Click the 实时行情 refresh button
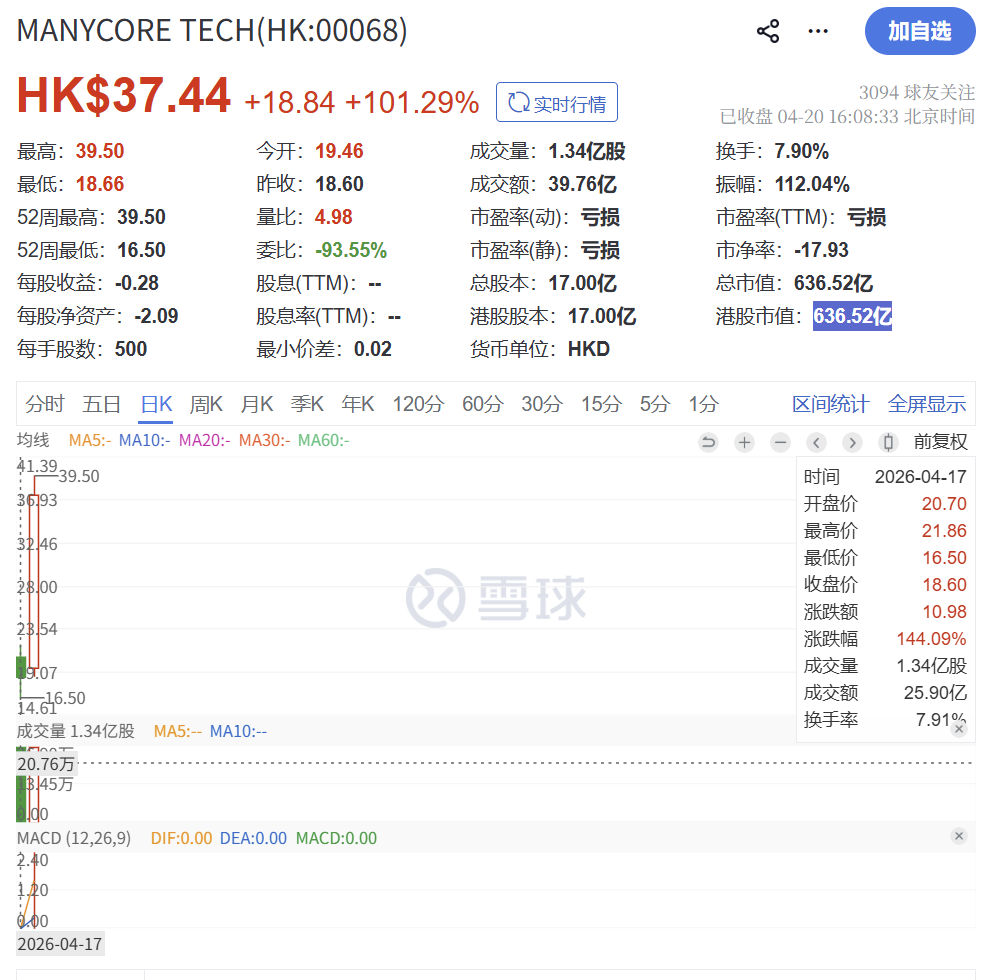Viewport: 996px width, 980px height. click(x=556, y=102)
